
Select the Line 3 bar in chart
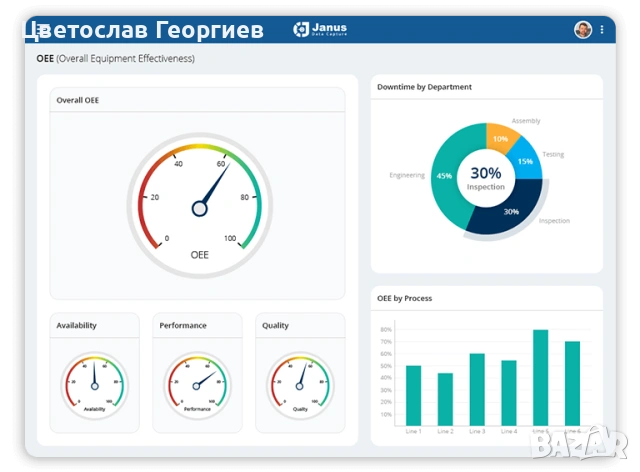[x=477, y=390]
